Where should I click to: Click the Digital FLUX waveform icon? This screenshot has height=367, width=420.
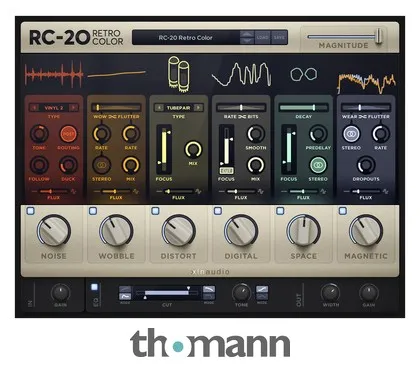[x=261, y=192]
